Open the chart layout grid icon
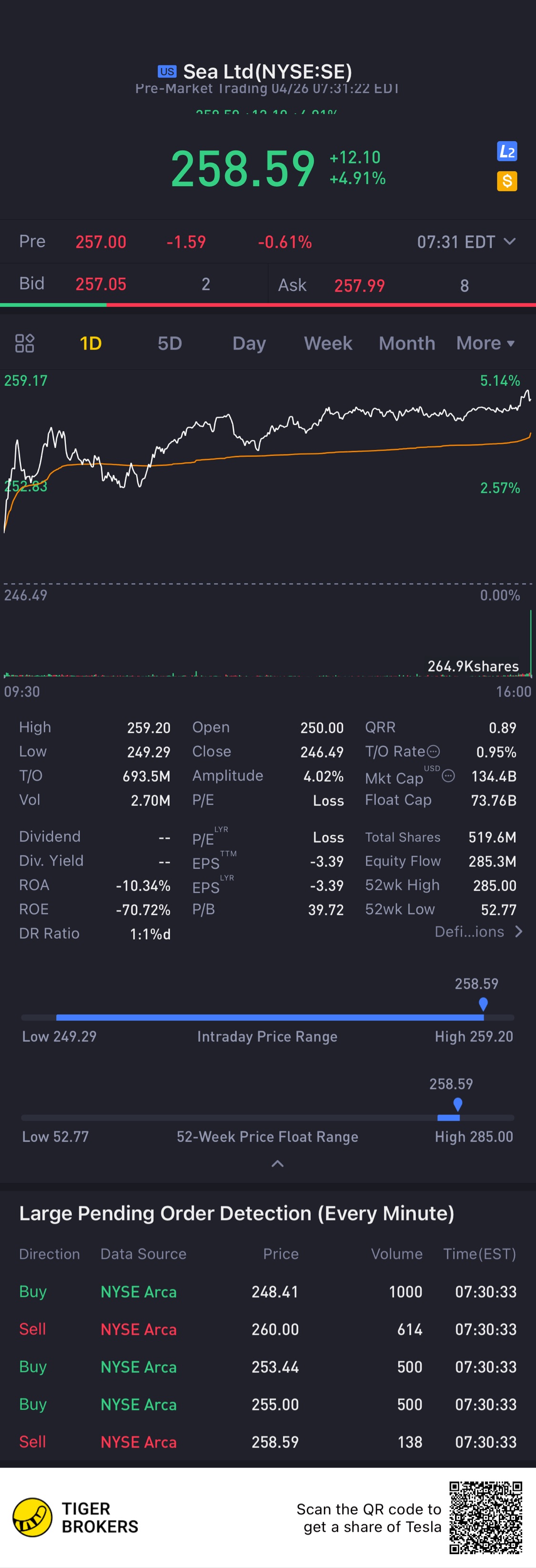The height and width of the screenshot is (1568, 536). click(x=24, y=344)
